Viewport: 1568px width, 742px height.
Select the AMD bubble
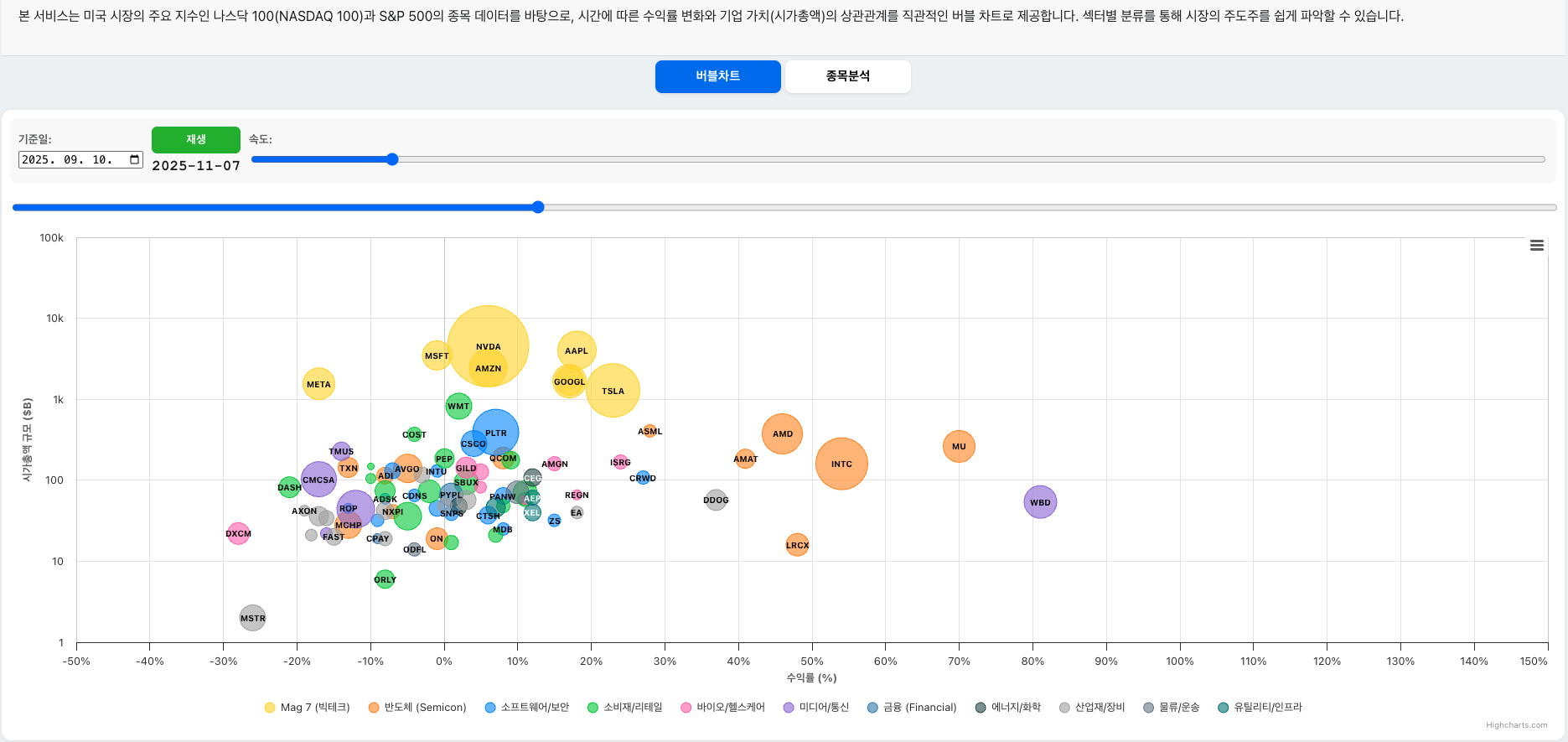[x=782, y=433]
